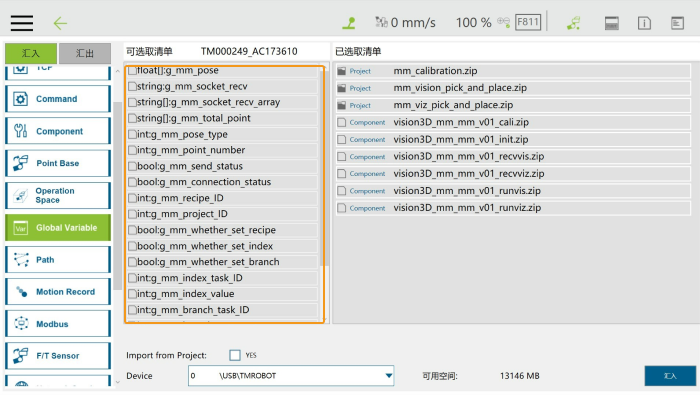Check bool:g_mm_send_status variable
Viewport: 700px width, 395px height.
(132, 166)
